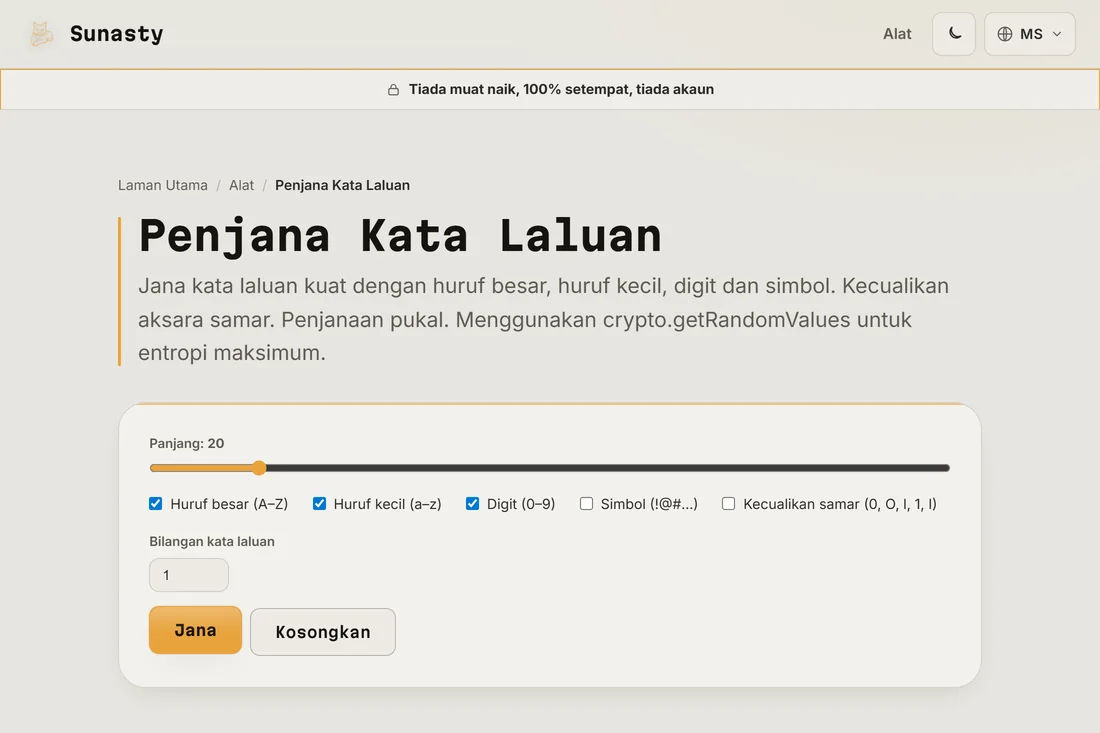Select the Penjana Kata Laluan breadcrumb
Screen dimensions: 1100x733
coord(342,185)
